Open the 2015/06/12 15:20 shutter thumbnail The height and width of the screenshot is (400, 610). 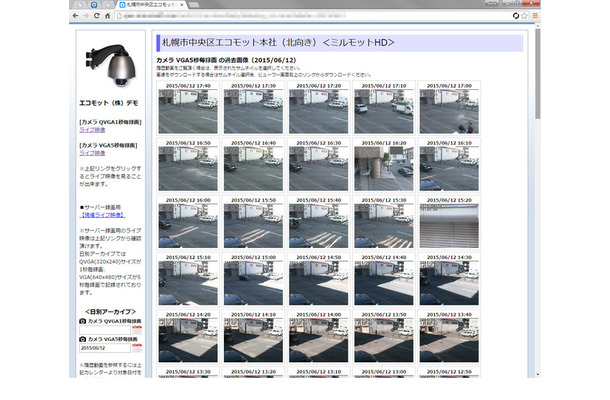coord(449,226)
